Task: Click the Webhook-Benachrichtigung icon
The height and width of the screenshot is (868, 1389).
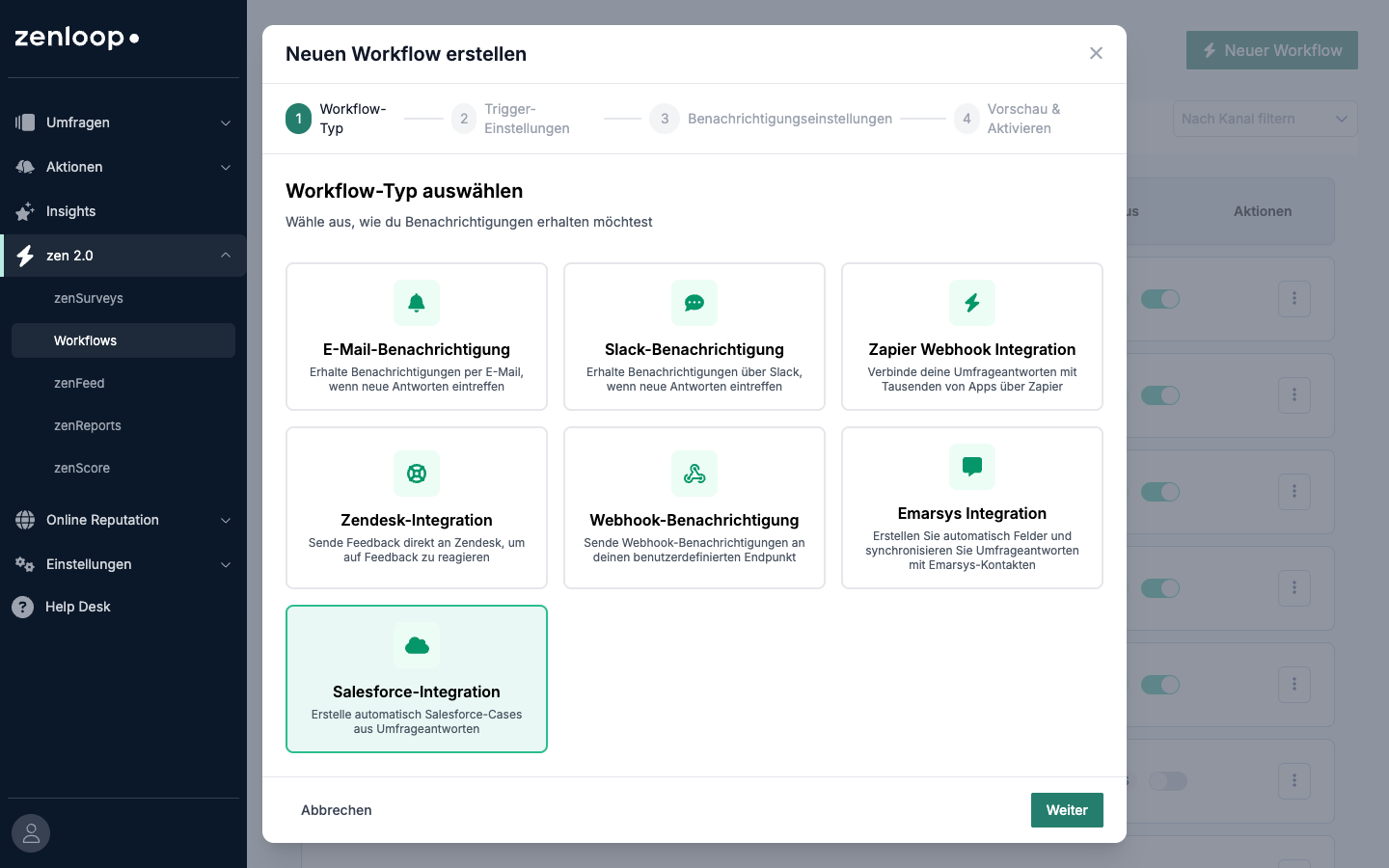Action: coord(694,474)
